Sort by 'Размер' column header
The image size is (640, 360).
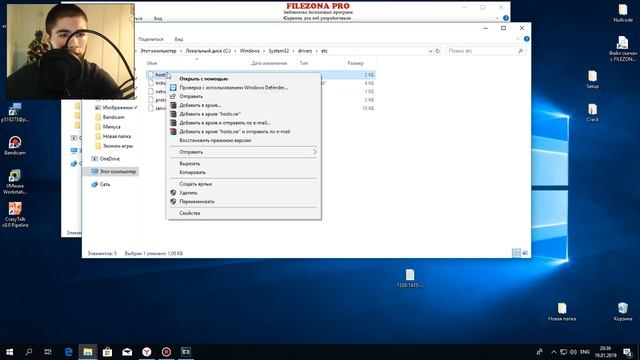(355, 63)
